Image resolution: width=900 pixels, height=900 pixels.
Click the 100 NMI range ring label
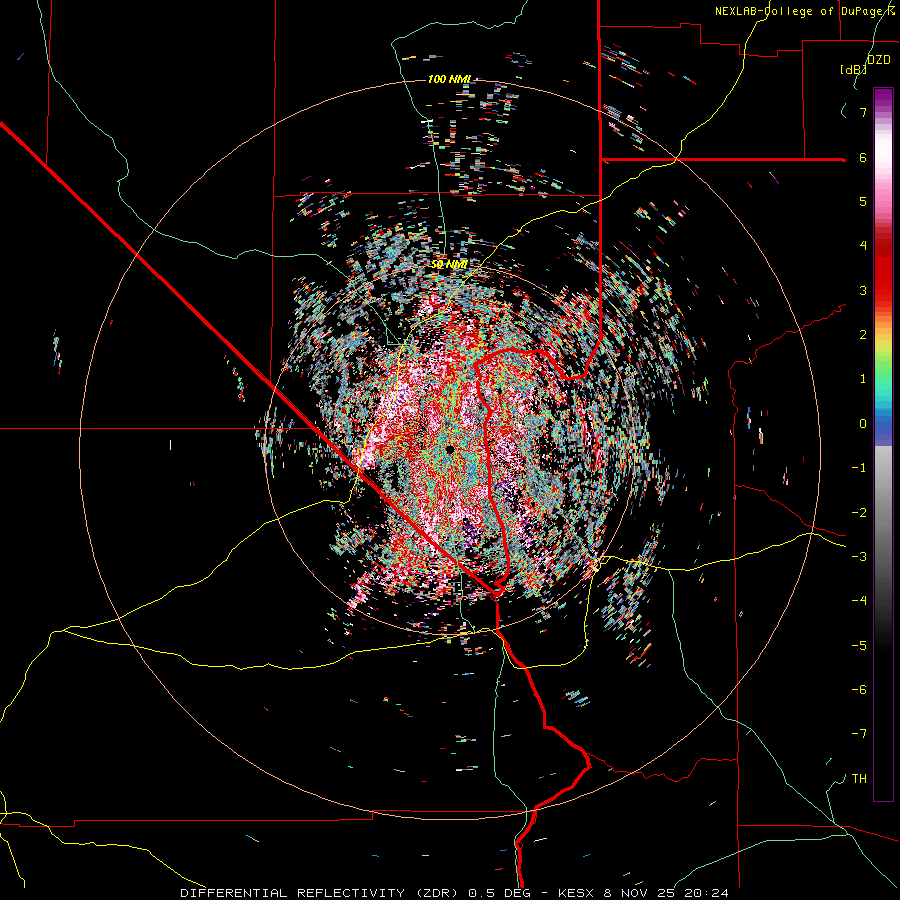(x=449, y=79)
